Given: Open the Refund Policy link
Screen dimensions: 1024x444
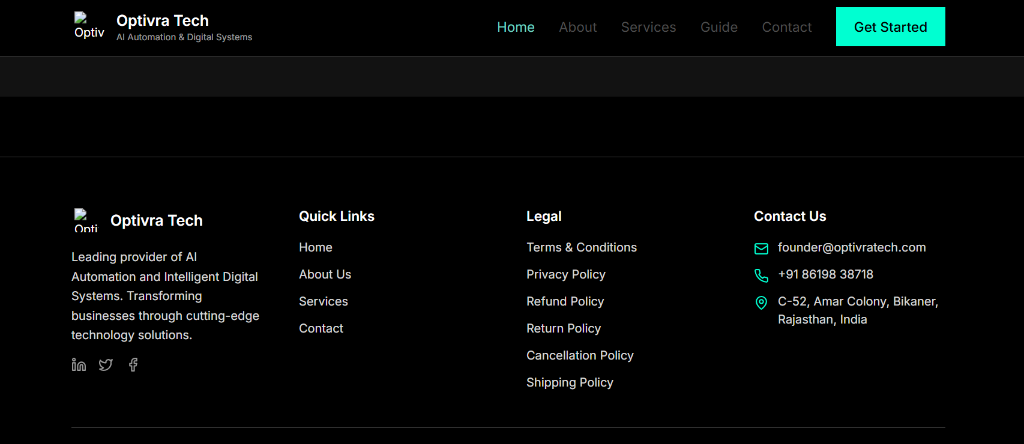Looking at the screenshot, I should [565, 301].
